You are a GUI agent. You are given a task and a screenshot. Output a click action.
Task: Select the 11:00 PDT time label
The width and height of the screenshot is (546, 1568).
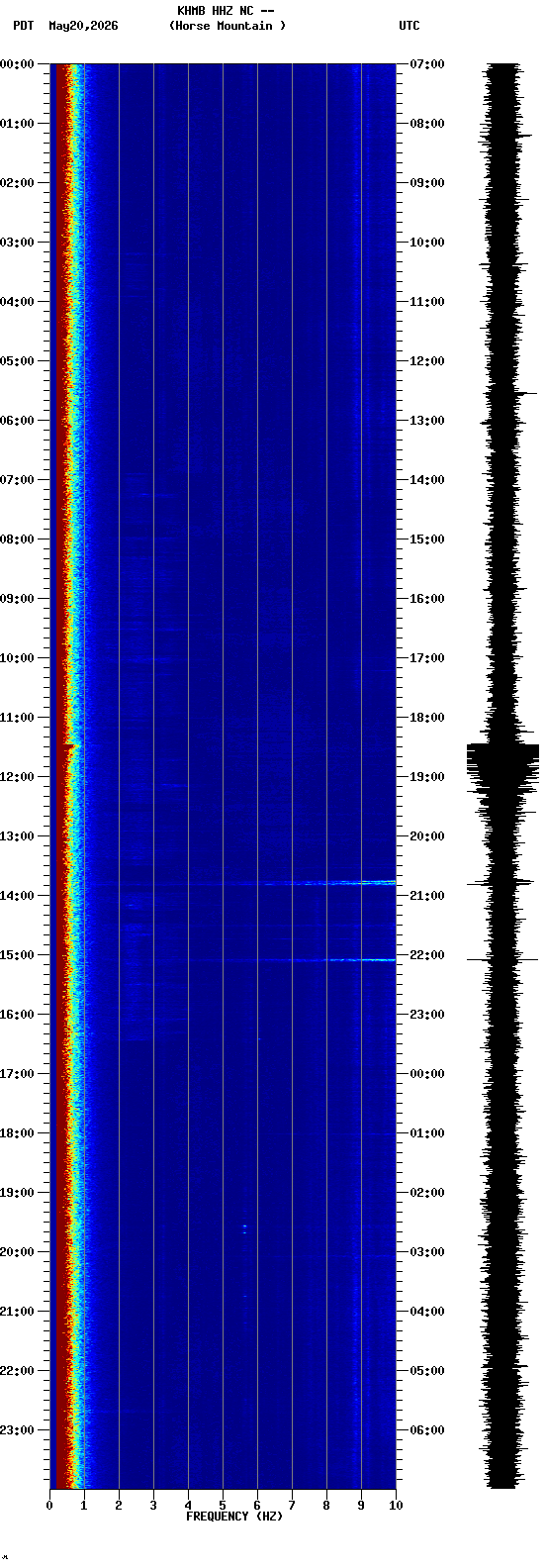[x=17, y=718]
